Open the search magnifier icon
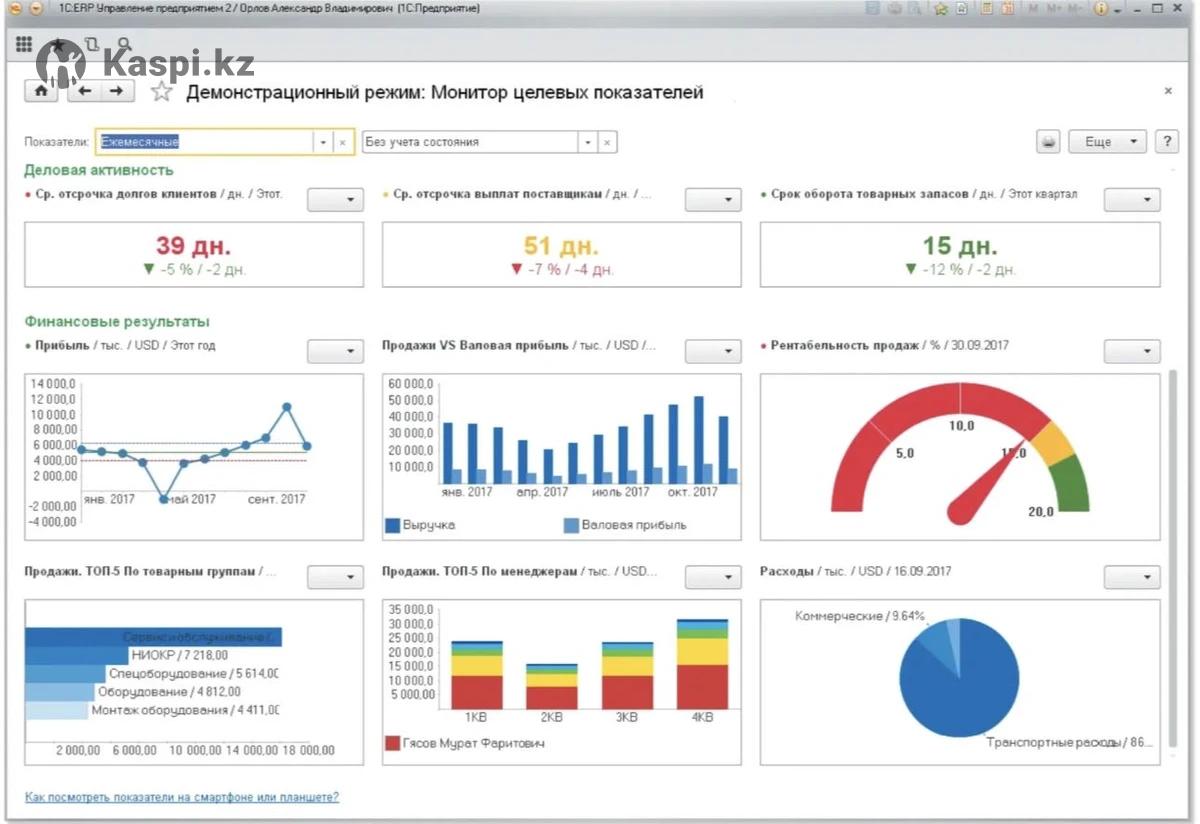 [x=125, y=45]
